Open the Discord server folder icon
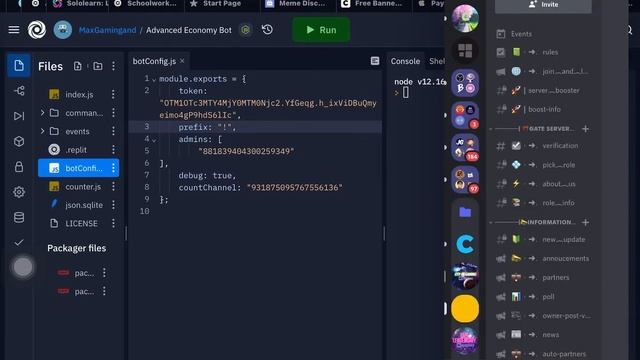This screenshot has height=360, width=640. point(465,212)
